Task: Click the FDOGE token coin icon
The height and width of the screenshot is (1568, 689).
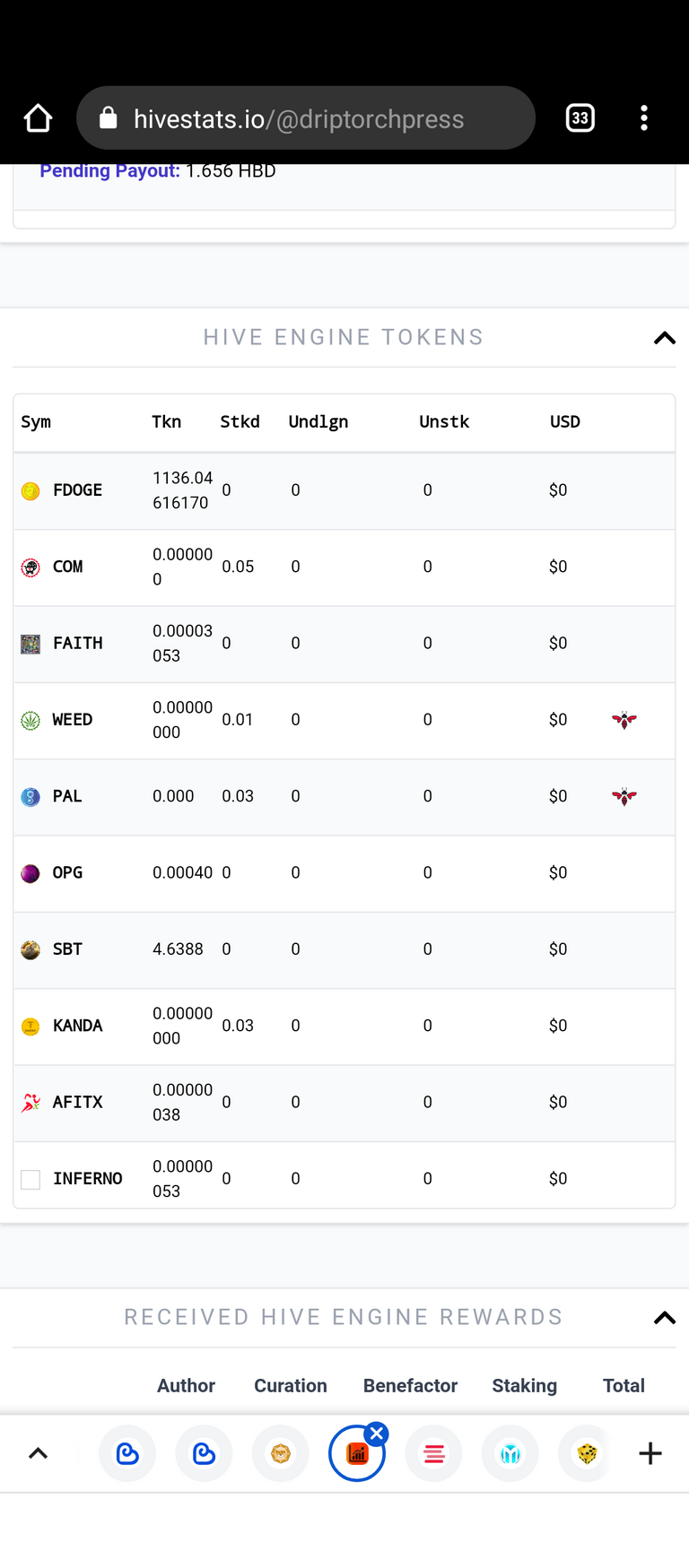Action: [31, 491]
